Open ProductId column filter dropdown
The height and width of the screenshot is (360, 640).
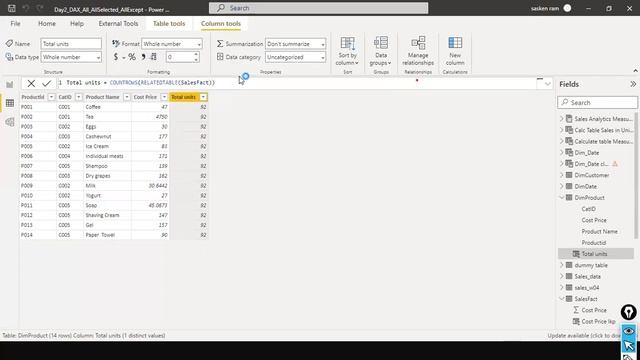pos(51,97)
